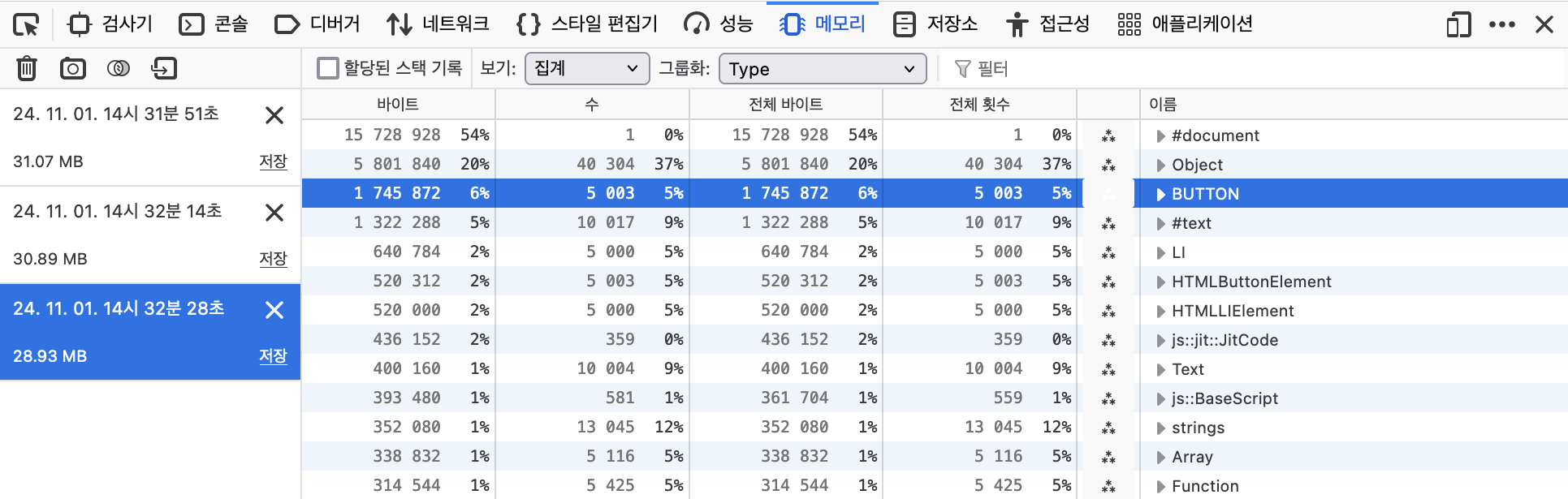This screenshot has height=499, width=1568.
Task: Click the import snapshot icon
Action: tap(164, 68)
